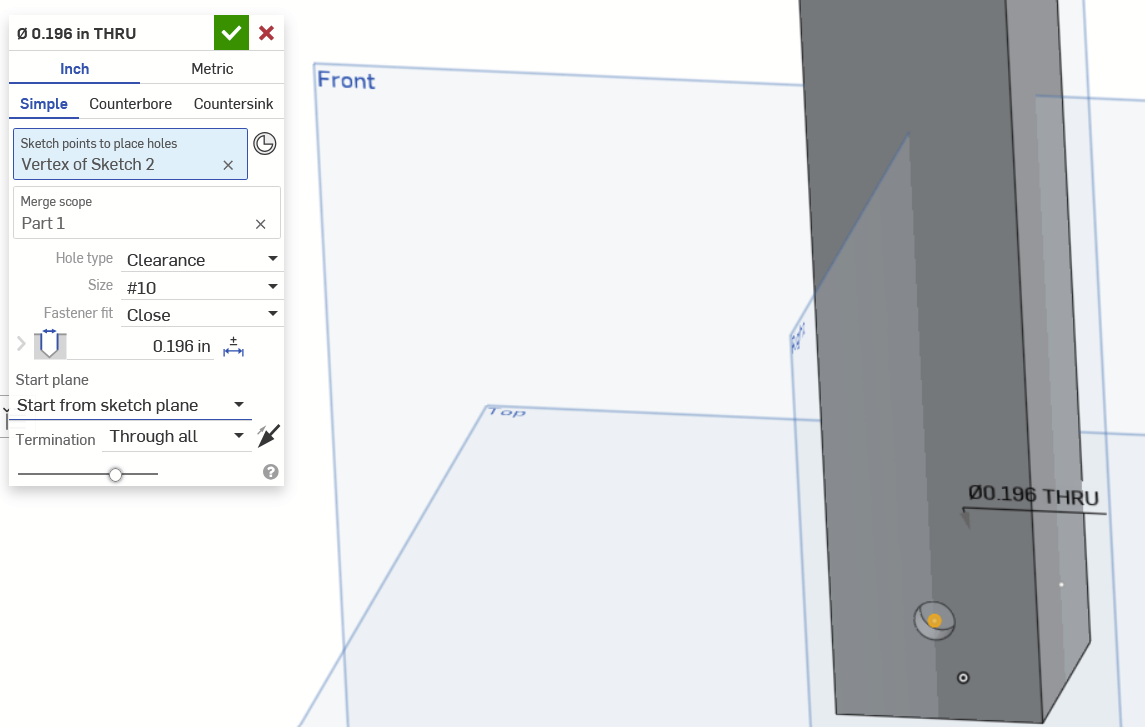The height and width of the screenshot is (727, 1145).
Task: Select the Front plane label
Action: [346, 80]
